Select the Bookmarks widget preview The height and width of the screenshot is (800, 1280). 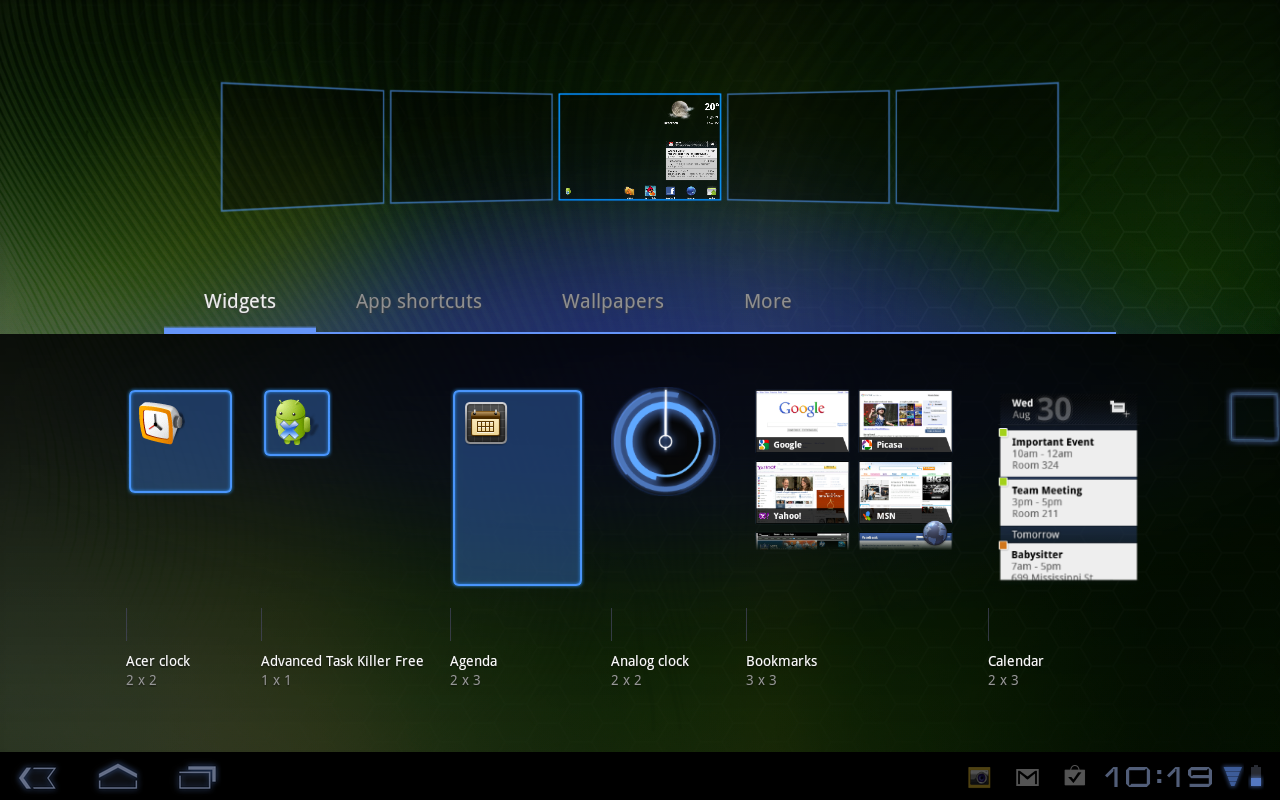[x=853, y=469]
